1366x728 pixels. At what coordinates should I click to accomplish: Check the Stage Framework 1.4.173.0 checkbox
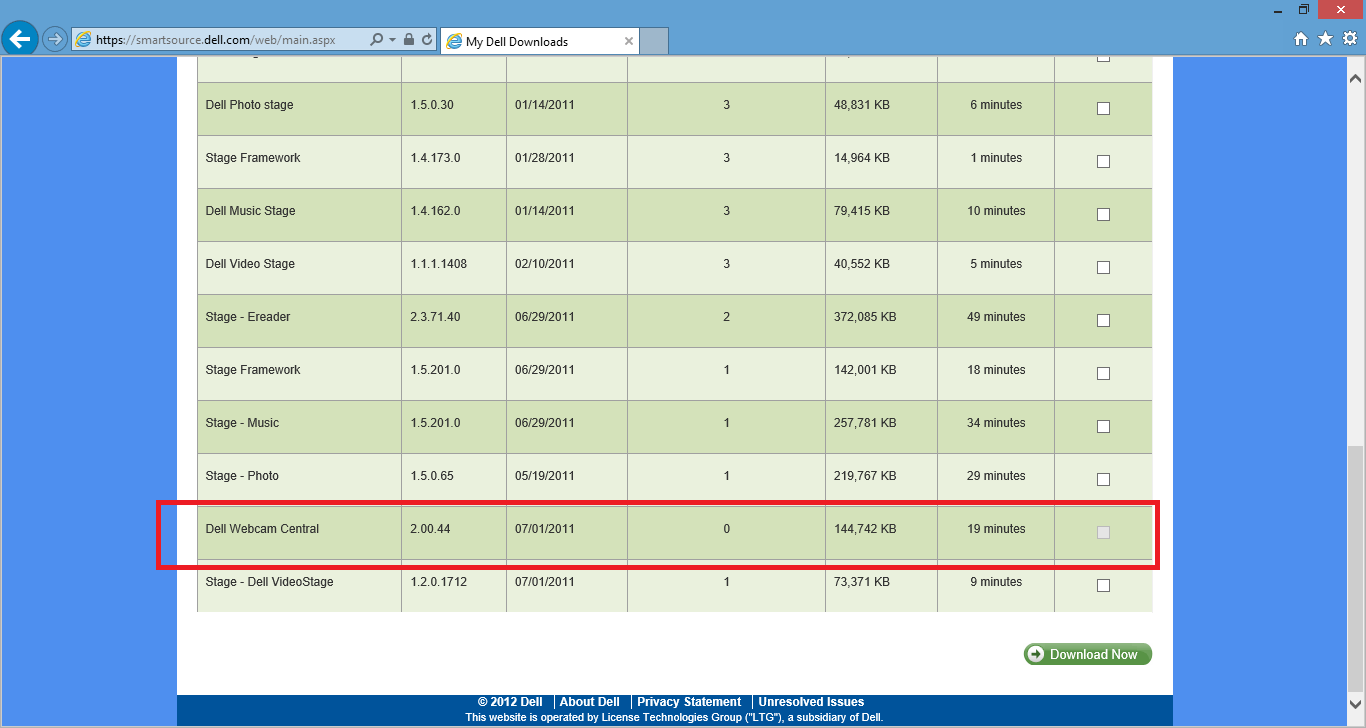[x=1103, y=161]
